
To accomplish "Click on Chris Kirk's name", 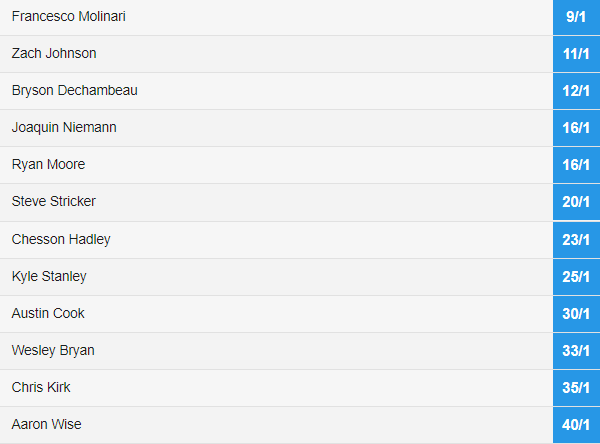I will point(41,387).
